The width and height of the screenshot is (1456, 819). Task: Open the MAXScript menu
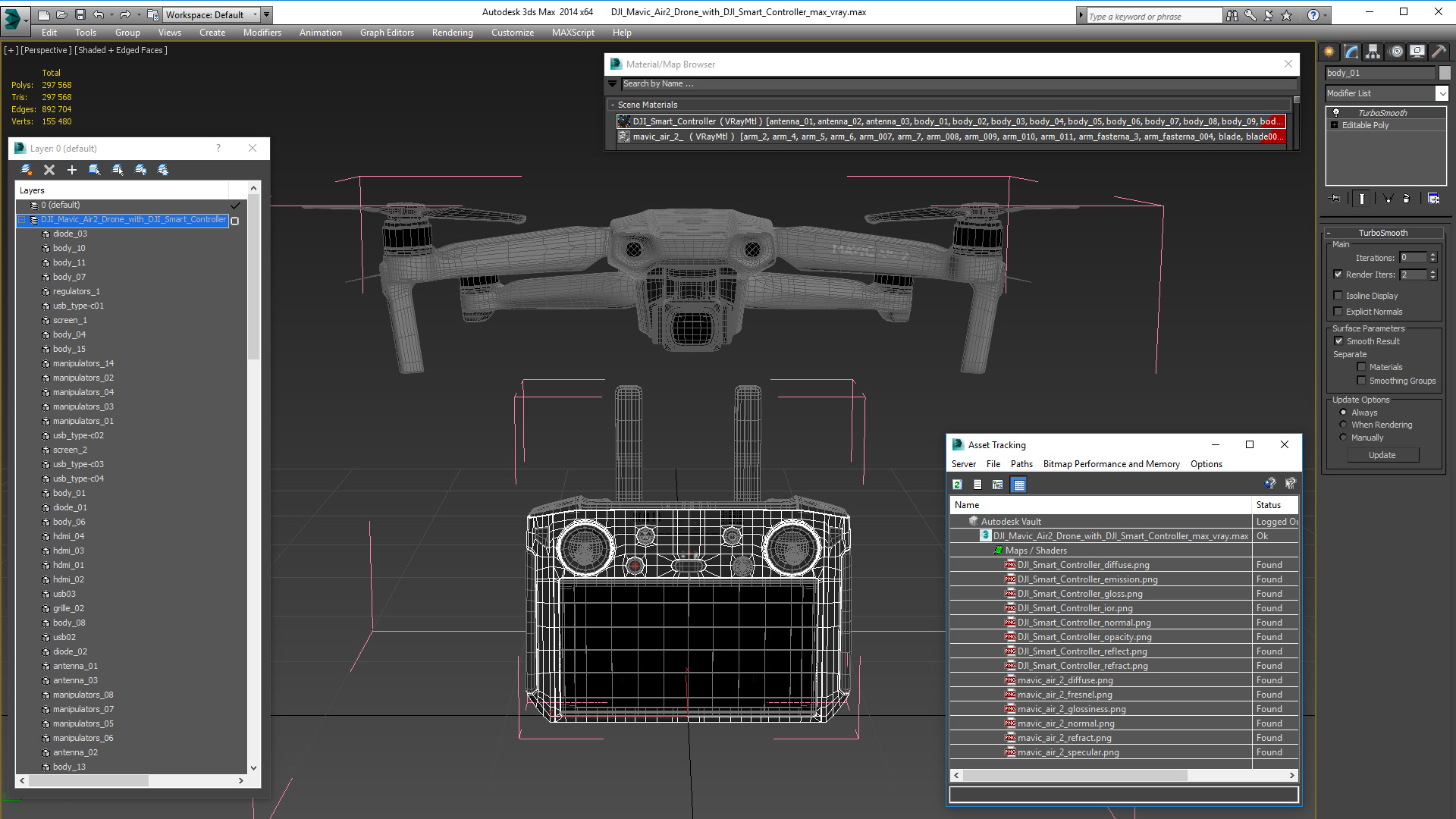[573, 33]
